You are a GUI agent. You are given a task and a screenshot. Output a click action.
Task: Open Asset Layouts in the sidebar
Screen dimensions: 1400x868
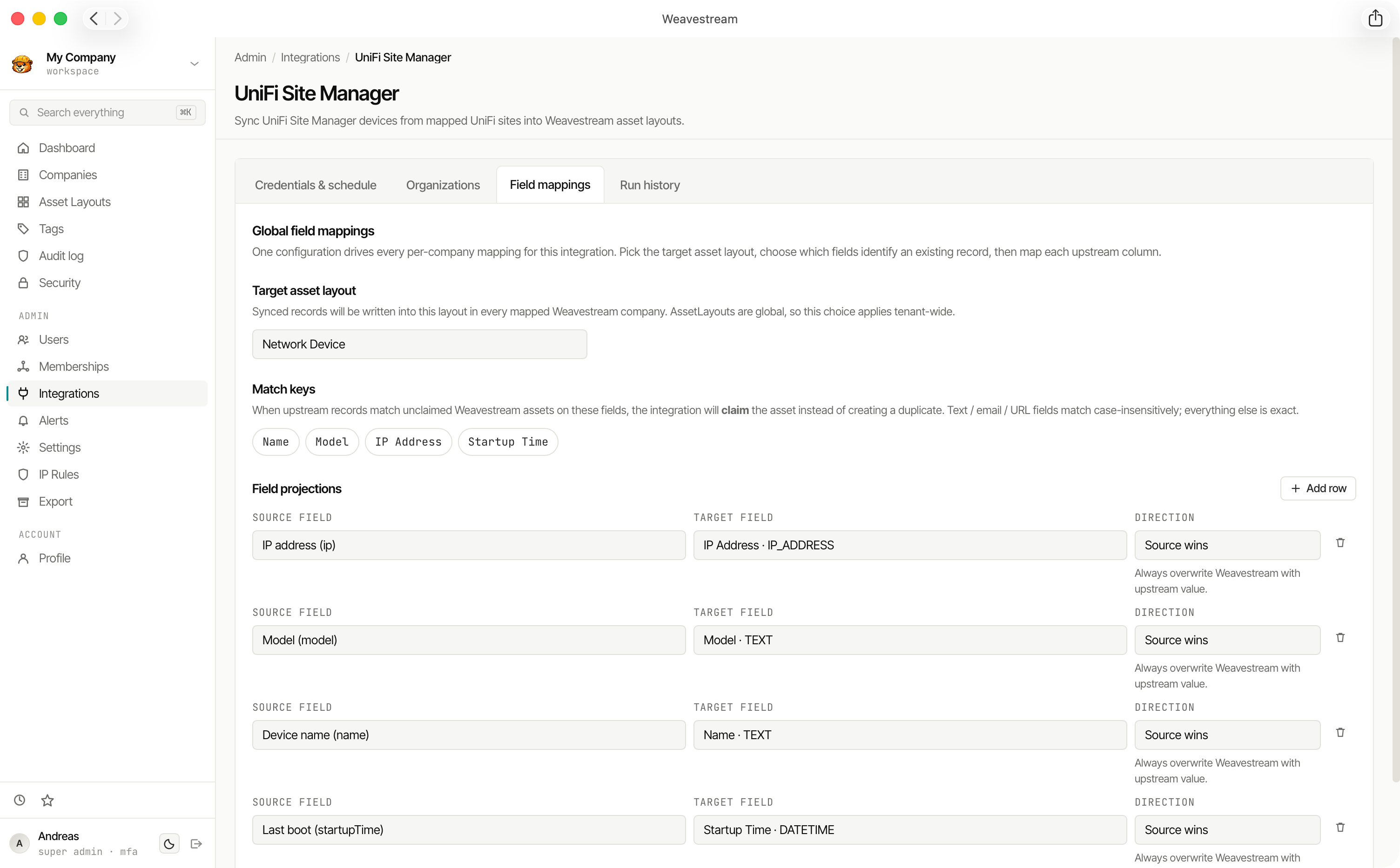coord(108,202)
